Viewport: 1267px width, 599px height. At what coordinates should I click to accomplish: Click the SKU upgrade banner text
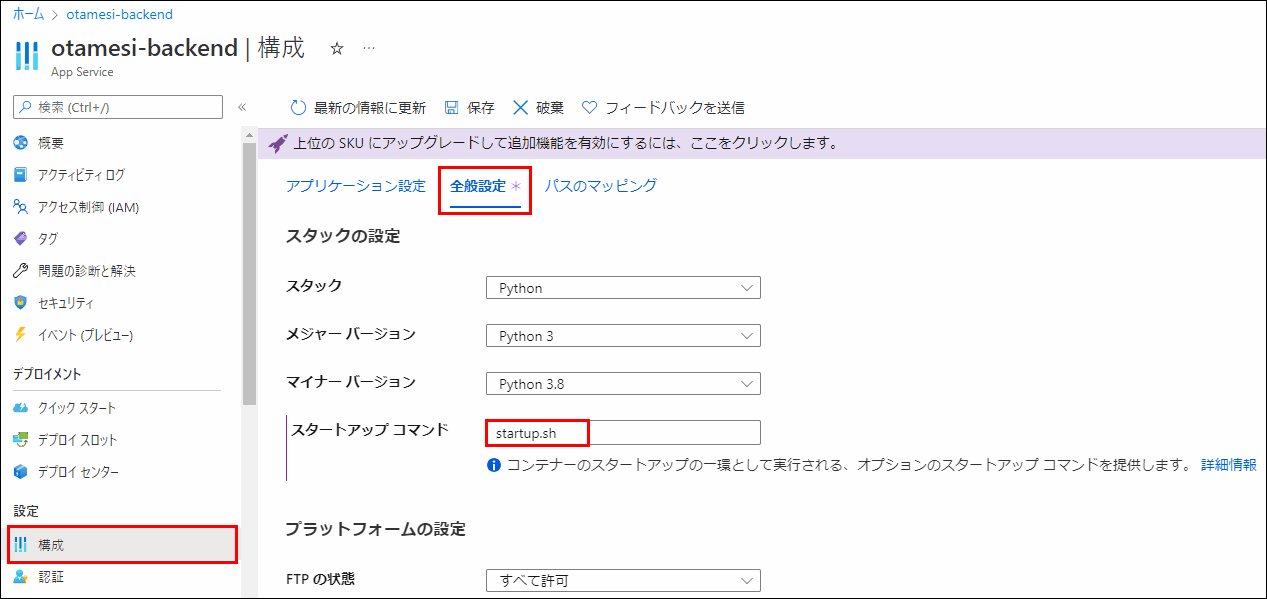(565, 143)
